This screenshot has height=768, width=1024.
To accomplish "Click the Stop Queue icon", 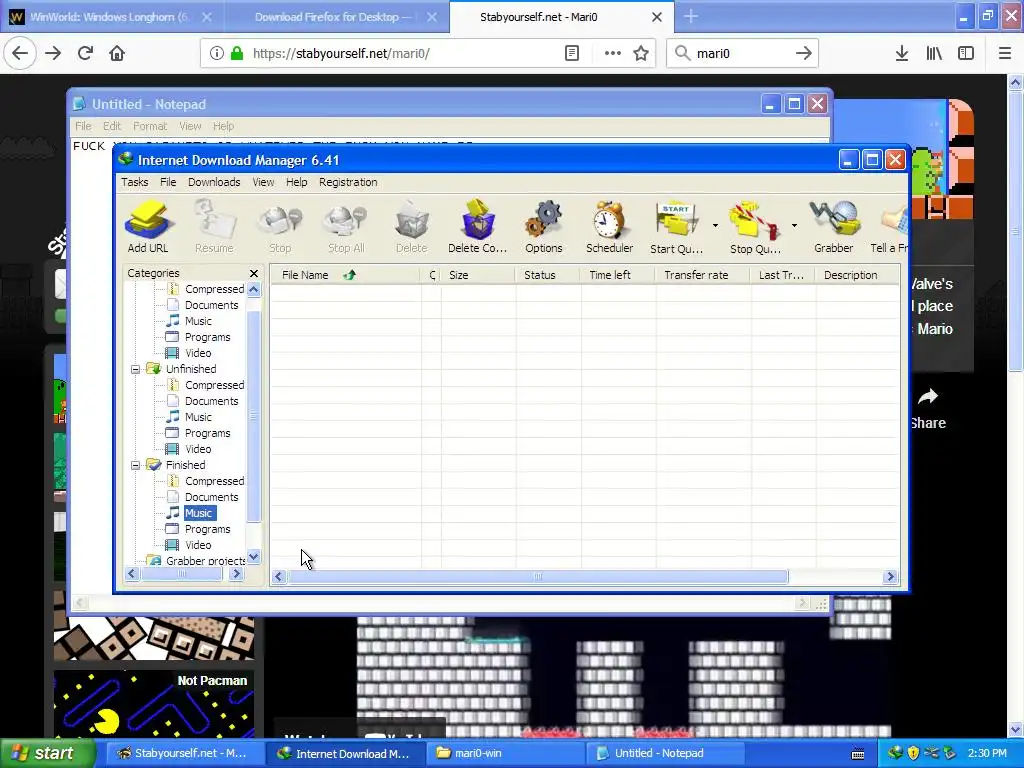I will pos(755,226).
